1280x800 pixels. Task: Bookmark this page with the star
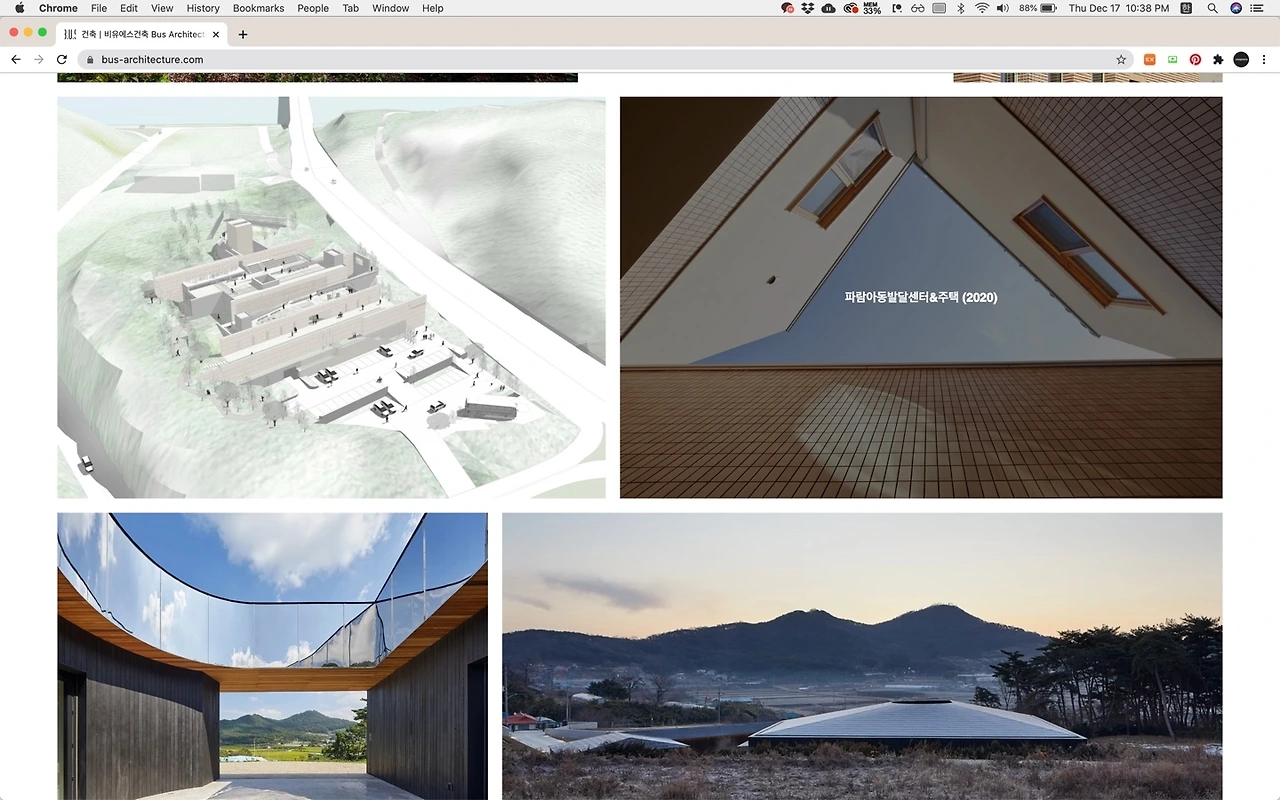1121,60
